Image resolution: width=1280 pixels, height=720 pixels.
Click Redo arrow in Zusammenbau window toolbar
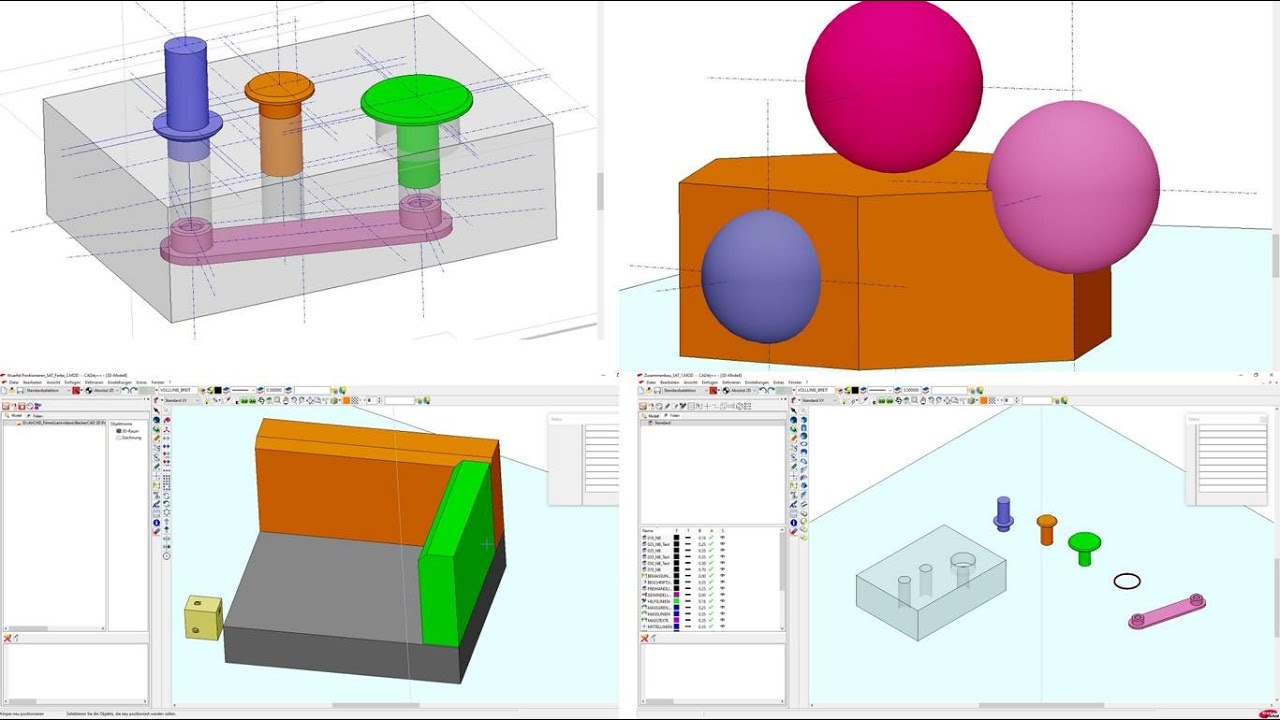pos(771,390)
